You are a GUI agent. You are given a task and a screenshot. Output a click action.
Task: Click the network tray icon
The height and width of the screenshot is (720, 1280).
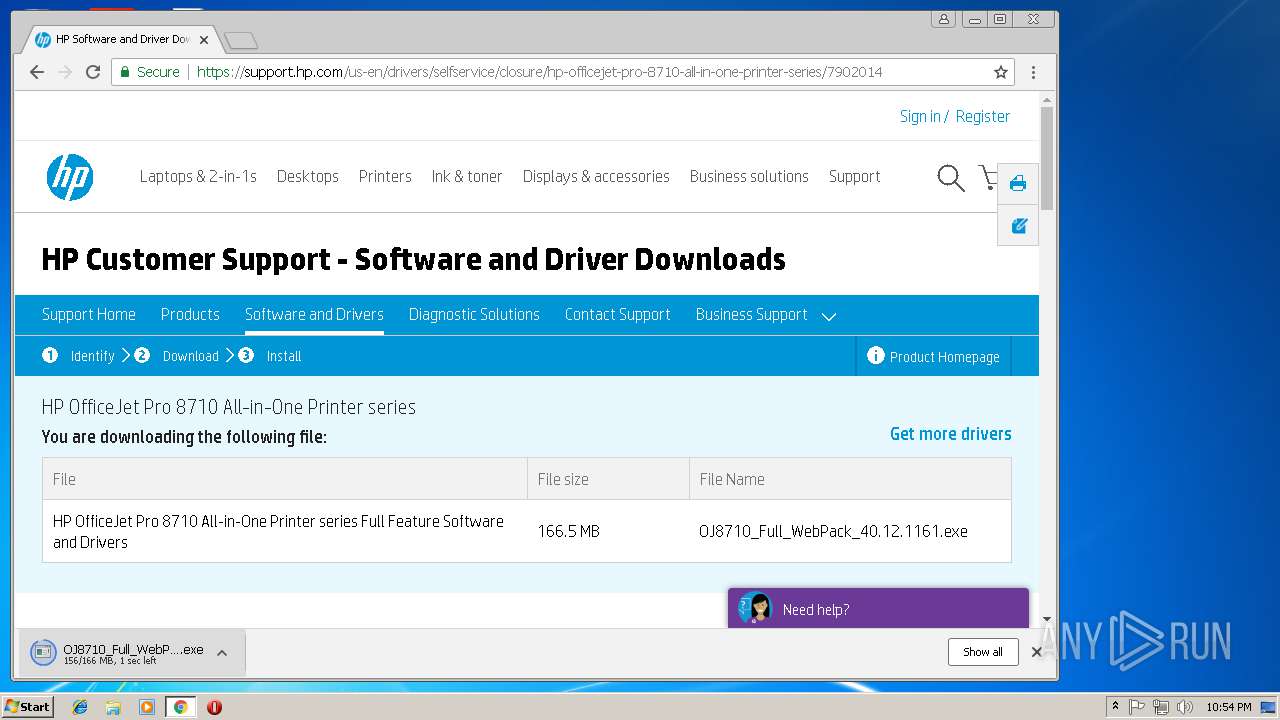(x=1161, y=707)
